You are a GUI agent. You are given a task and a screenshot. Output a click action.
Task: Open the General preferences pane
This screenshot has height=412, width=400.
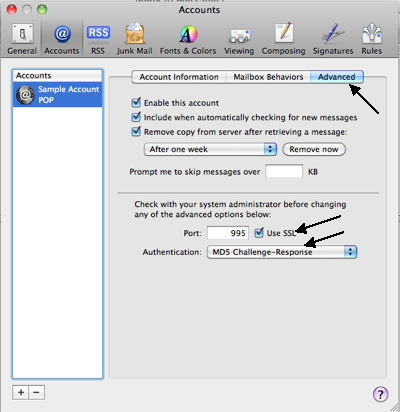[22, 39]
